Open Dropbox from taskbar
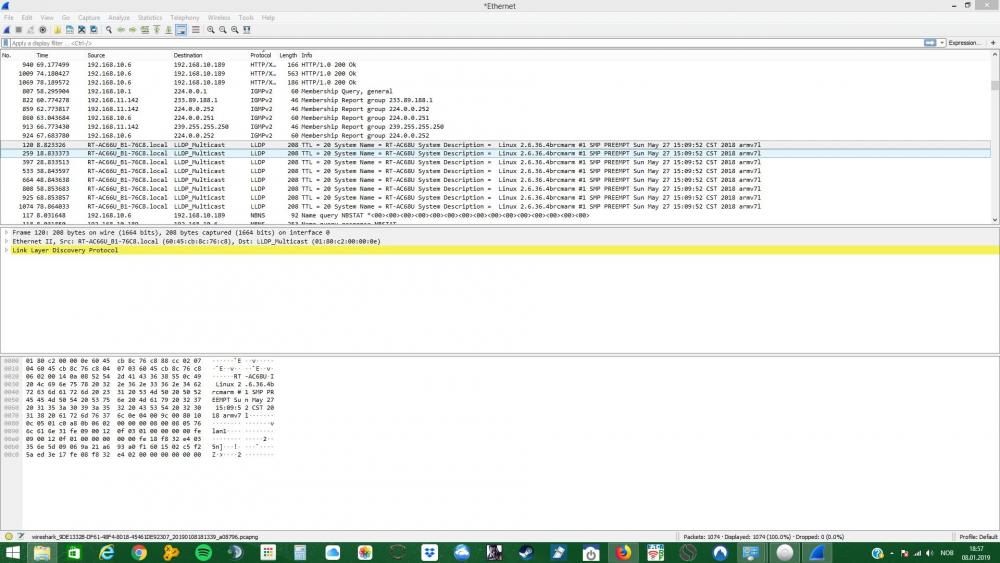1000x563 pixels. pos(430,553)
